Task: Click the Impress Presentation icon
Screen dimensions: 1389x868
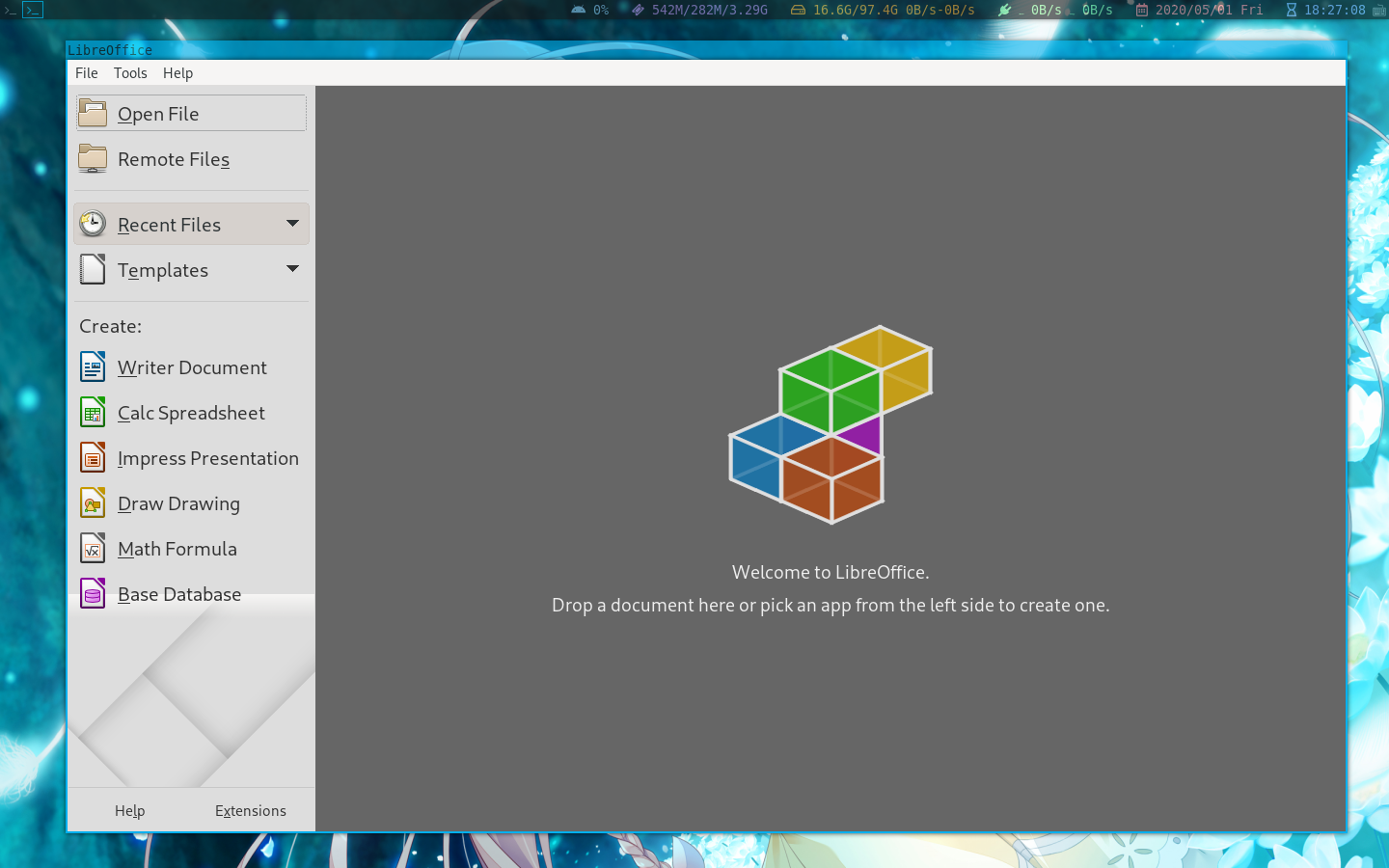Action: (93, 457)
